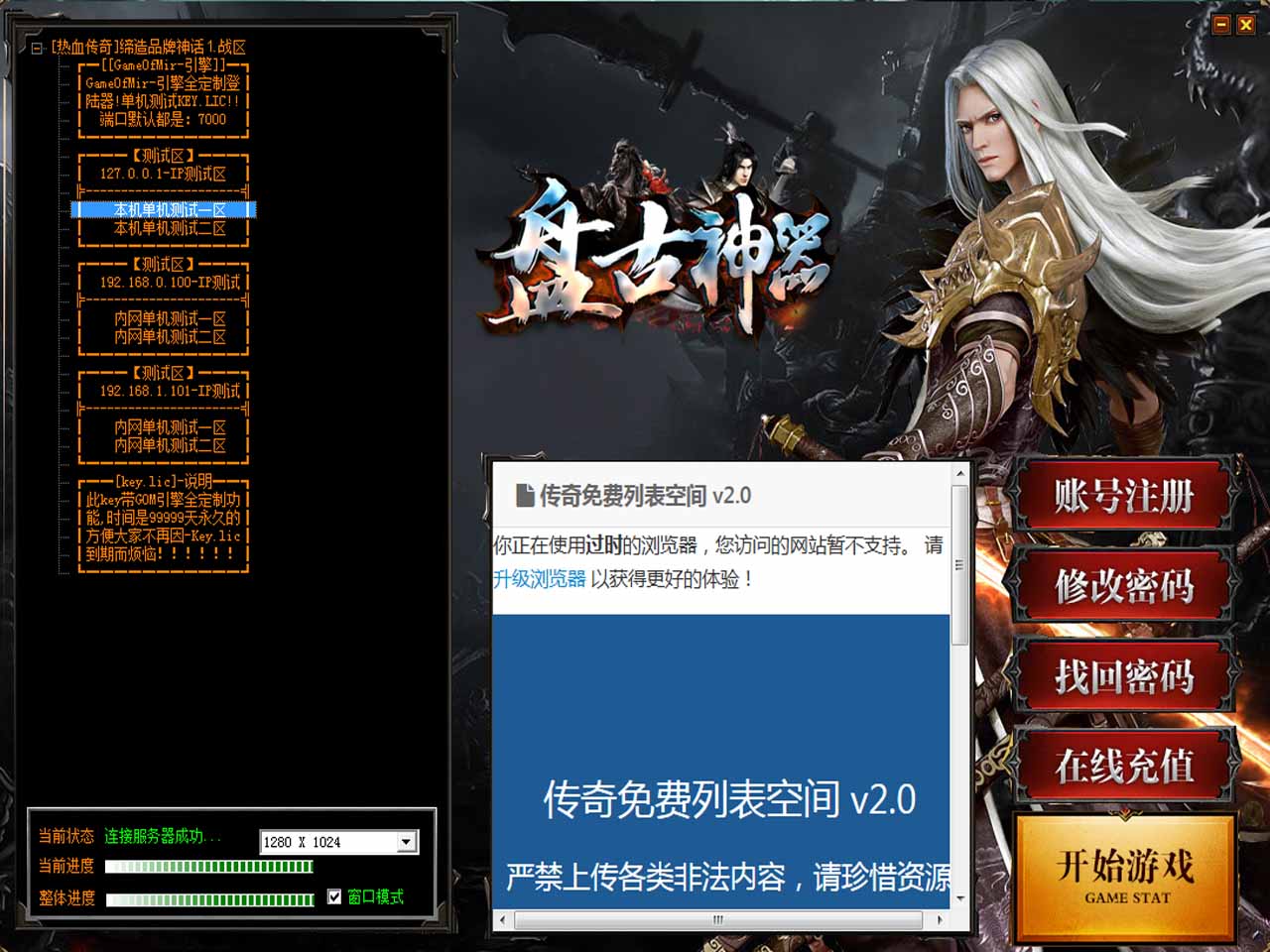Image resolution: width=1270 pixels, height=952 pixels.
Task: Close the game launcher window
Action: pos(1246,24)
